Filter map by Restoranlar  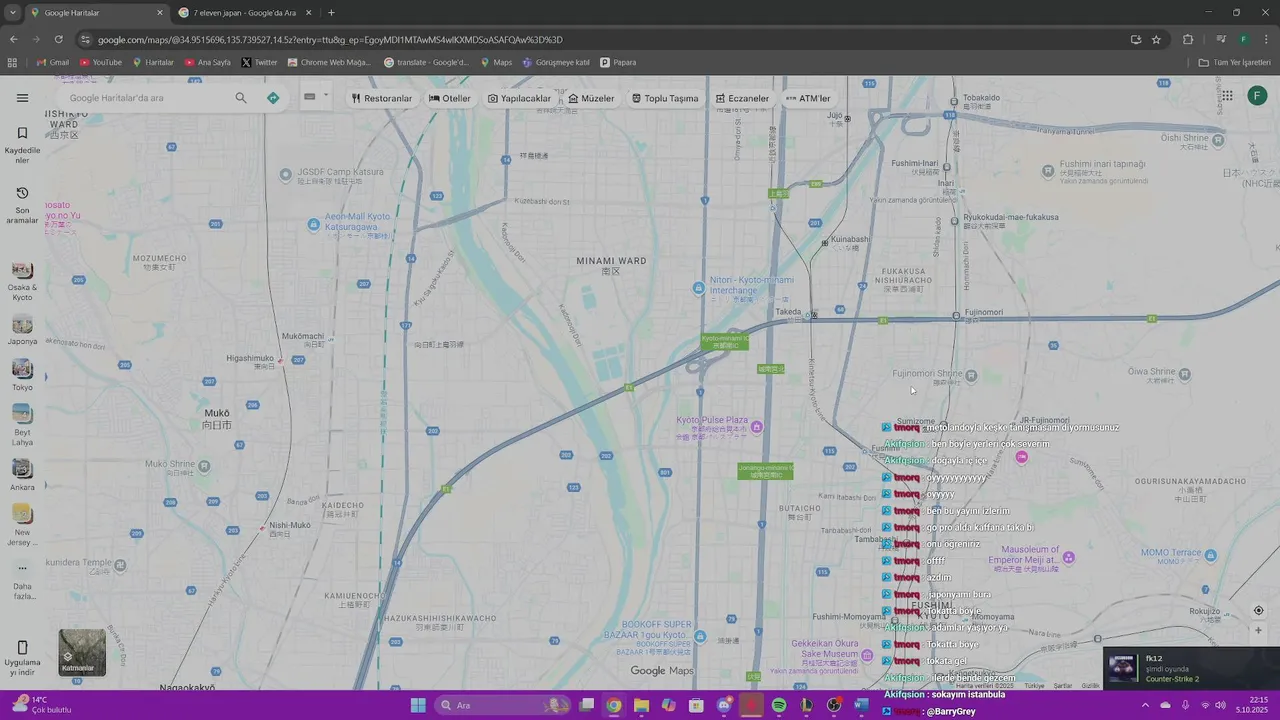(382, 98)
